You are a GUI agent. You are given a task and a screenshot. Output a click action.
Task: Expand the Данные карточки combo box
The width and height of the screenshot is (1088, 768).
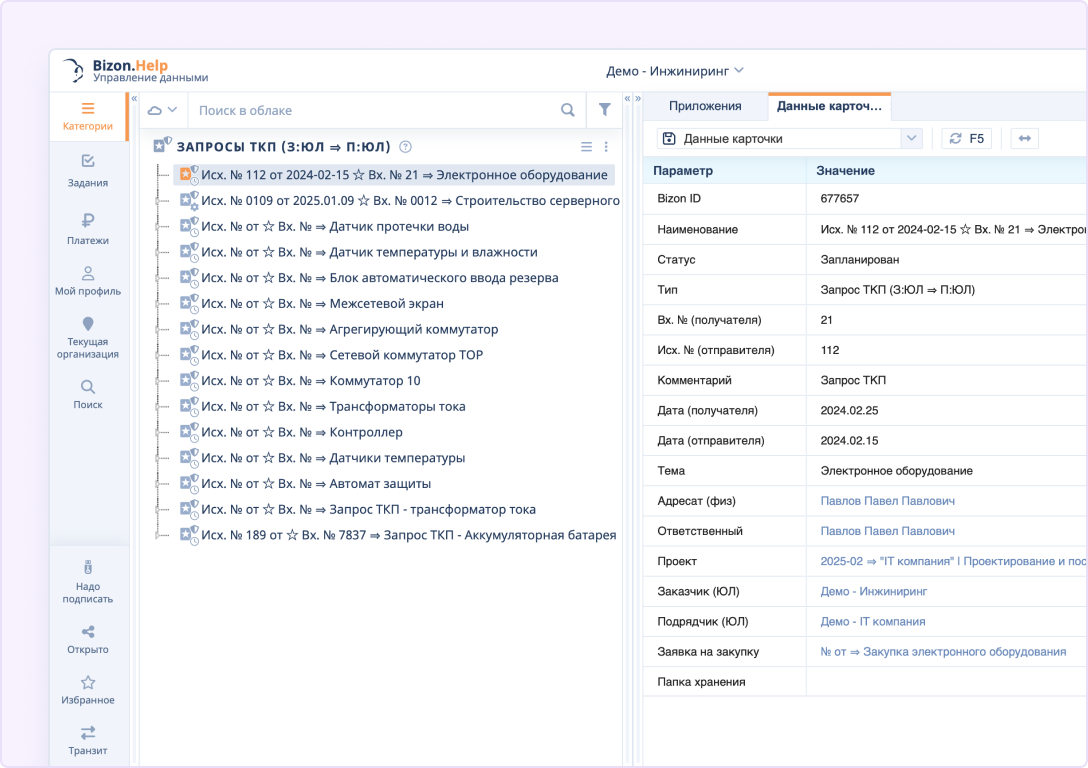tap(911, 139)
